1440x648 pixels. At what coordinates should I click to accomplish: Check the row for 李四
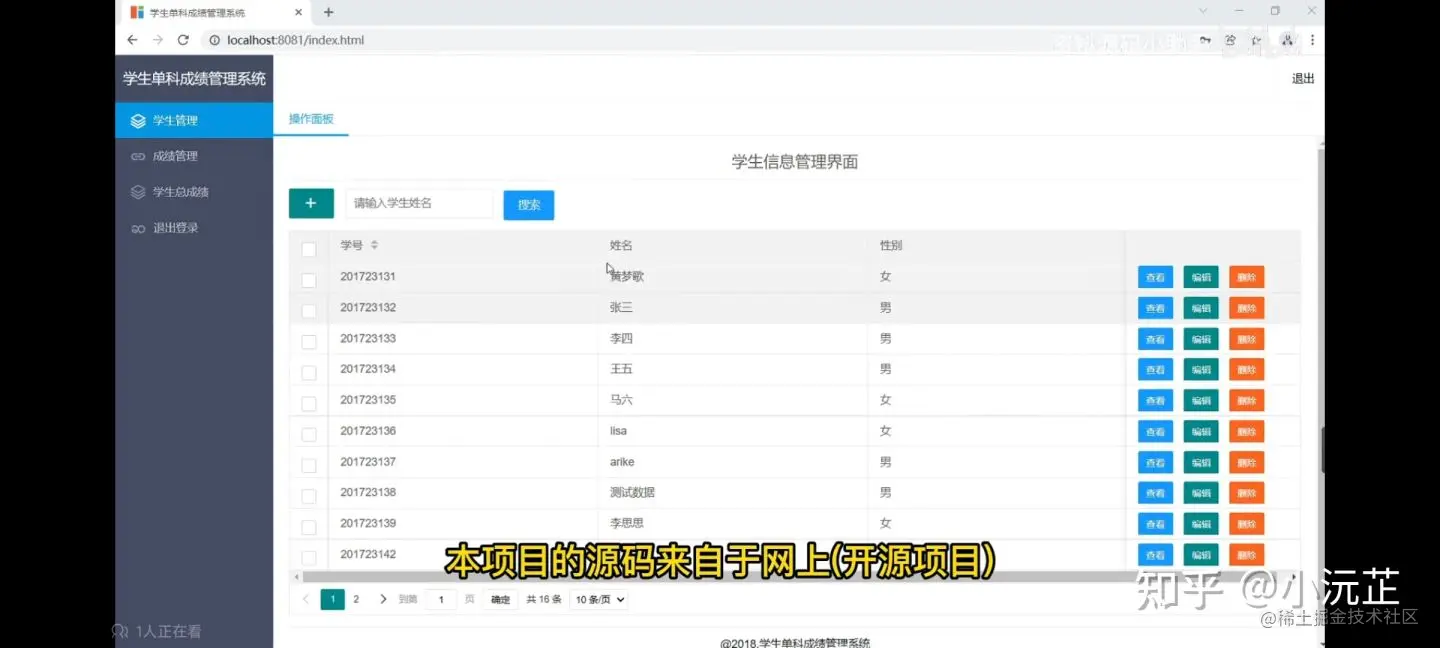(309, 342)
